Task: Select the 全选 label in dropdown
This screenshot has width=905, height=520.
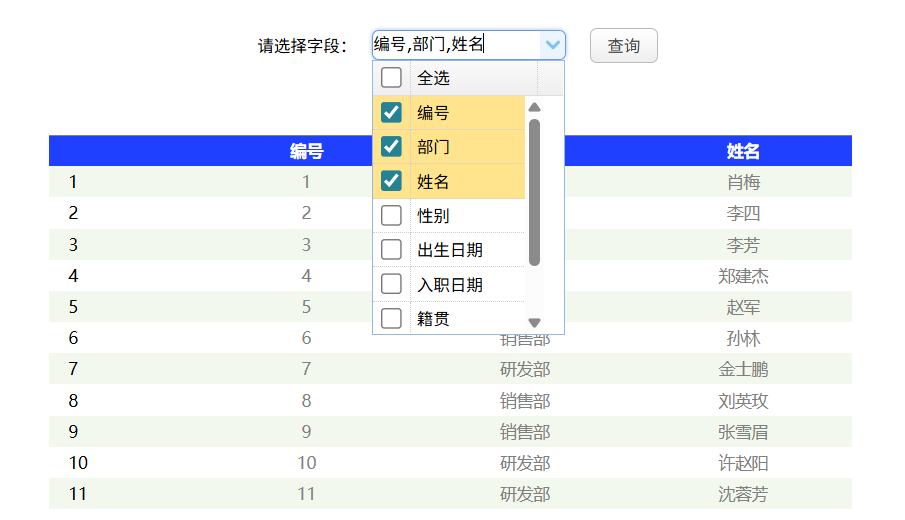Action: (x=433, y=78)
